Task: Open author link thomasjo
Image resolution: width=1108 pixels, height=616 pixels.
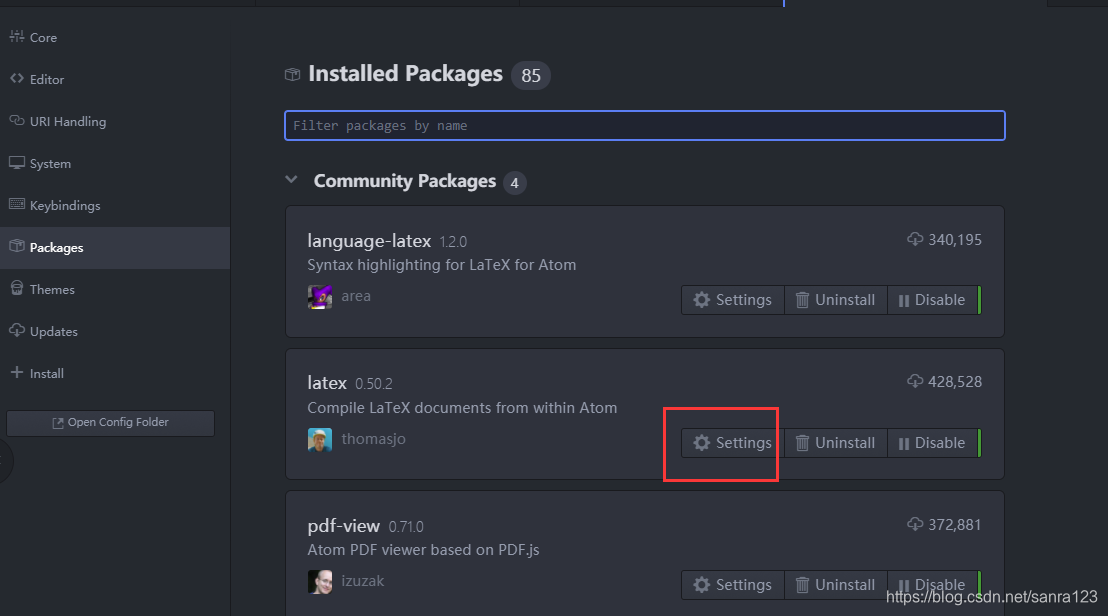Action: pyautogui.click(x=374, y=439)
